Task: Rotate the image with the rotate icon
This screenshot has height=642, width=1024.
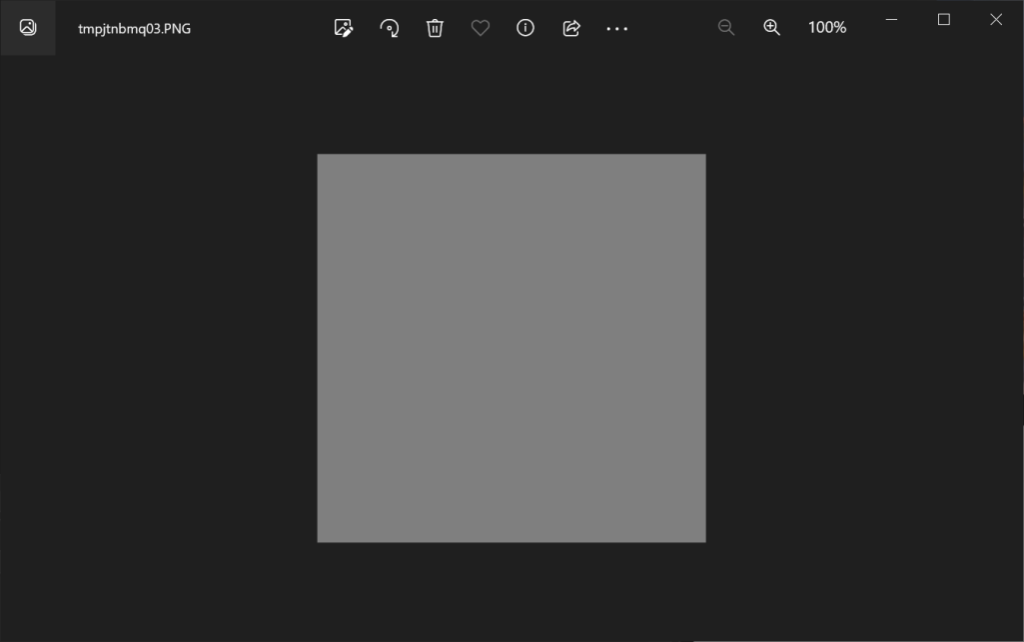Action: click(390, 28)
